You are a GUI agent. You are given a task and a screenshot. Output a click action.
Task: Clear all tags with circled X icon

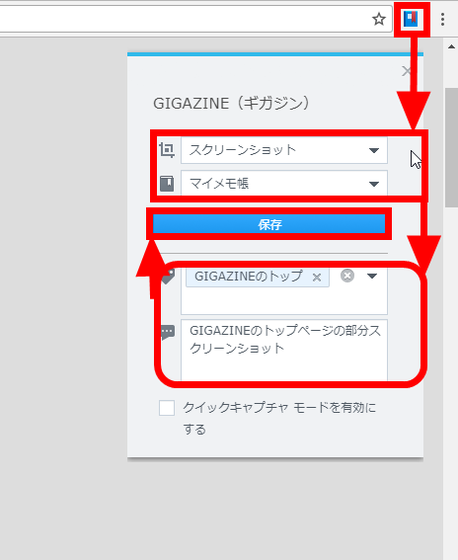(347, 276)
